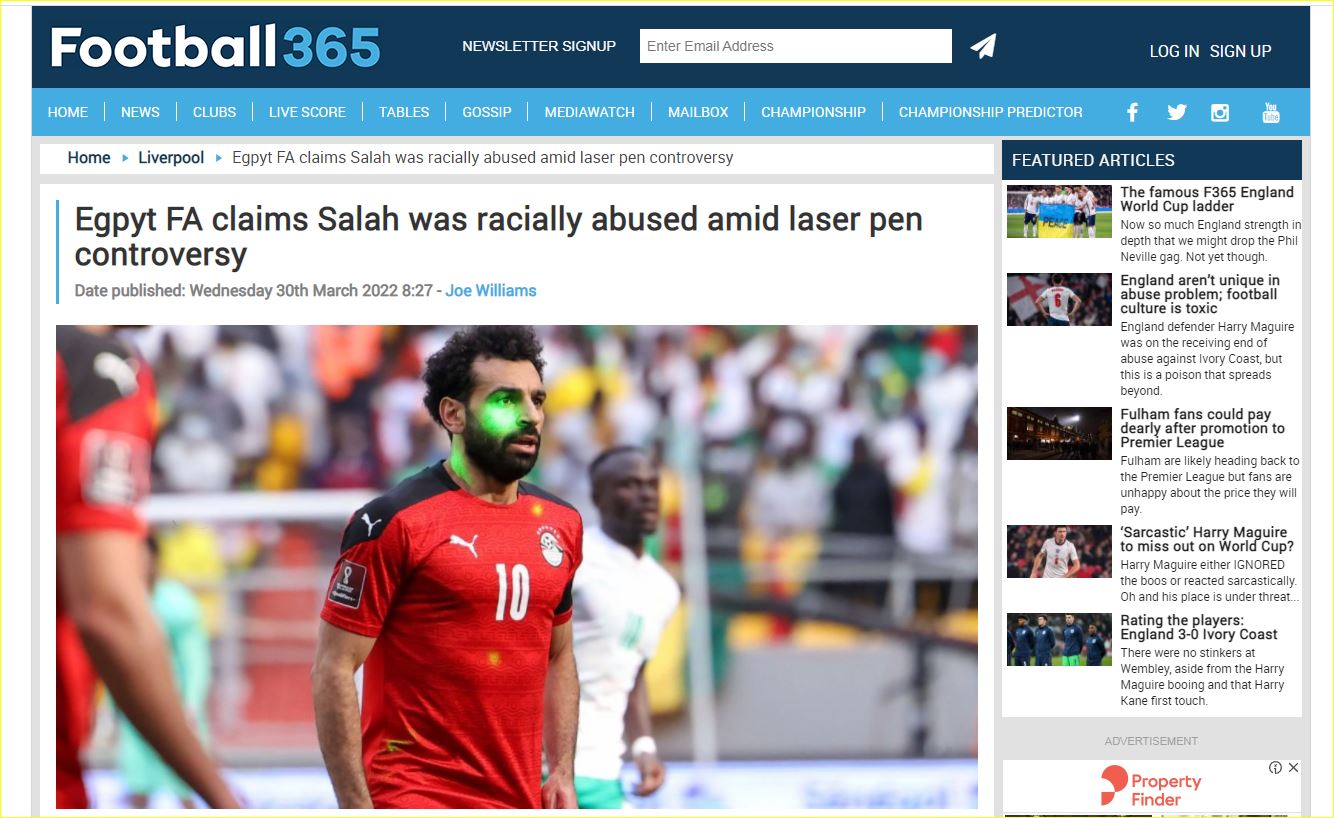The width and height of the screenshot is (1334, 818).
Task: Go to Liverpool in the breadcrumb
Action: 171,158
